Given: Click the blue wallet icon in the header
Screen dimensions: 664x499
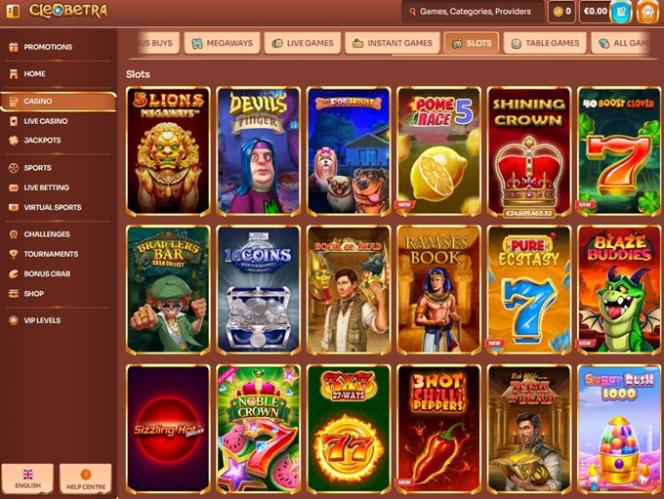Looking at the screenshot, I should [621, 12].
